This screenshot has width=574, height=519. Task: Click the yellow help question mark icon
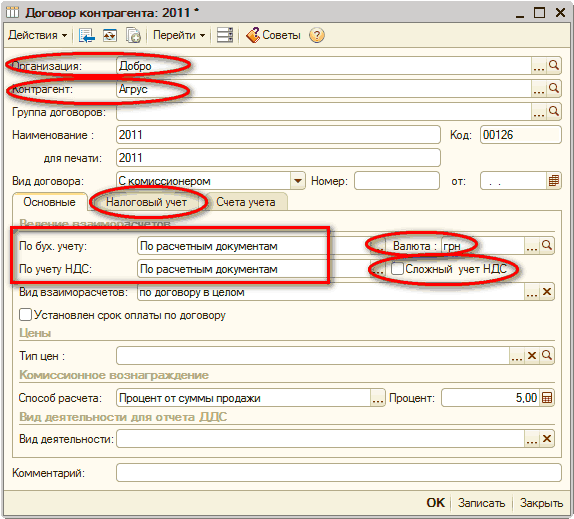(x=317, y=36)
